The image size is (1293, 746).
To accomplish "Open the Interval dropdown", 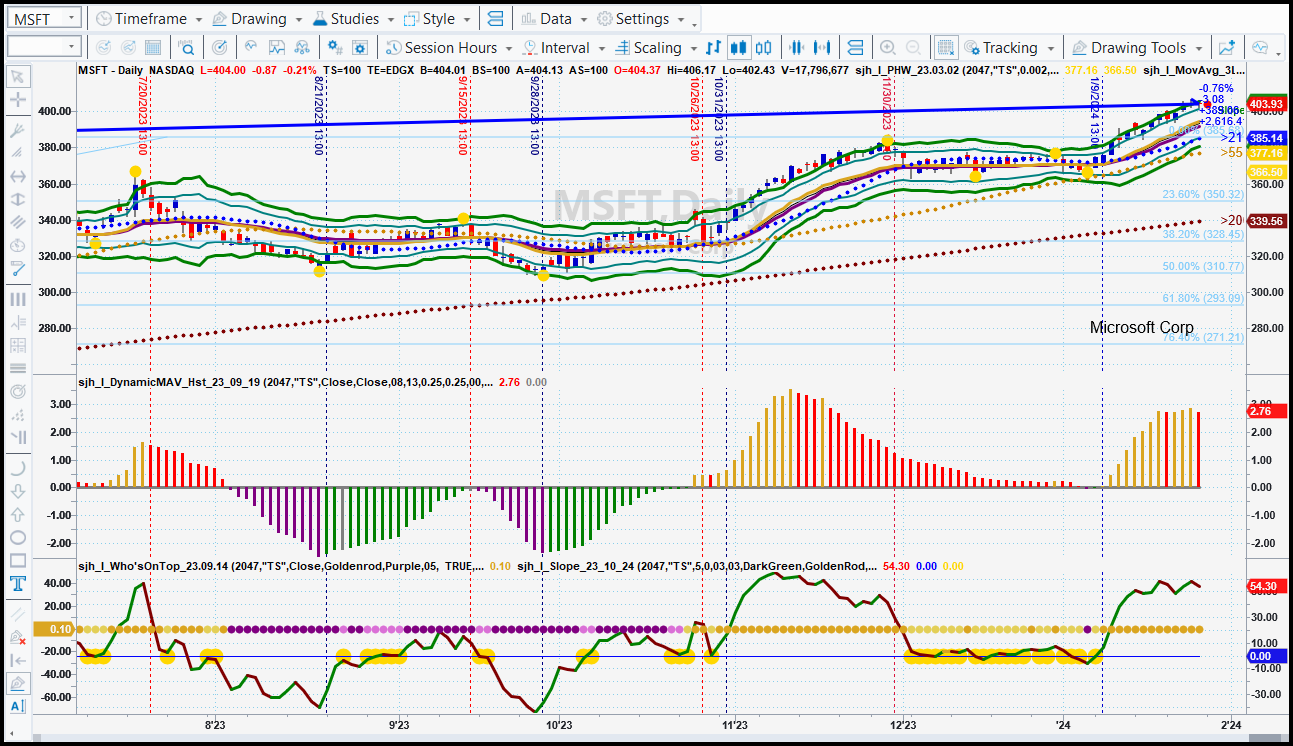I will click(564, 47).
